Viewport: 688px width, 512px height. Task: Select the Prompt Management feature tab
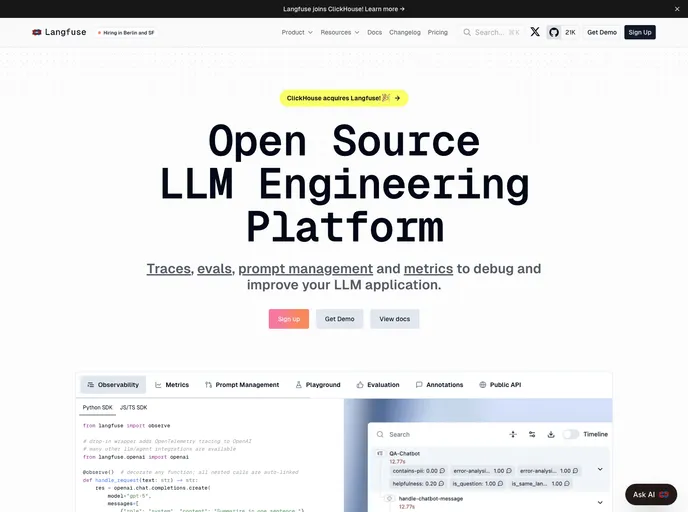(242, 385)
